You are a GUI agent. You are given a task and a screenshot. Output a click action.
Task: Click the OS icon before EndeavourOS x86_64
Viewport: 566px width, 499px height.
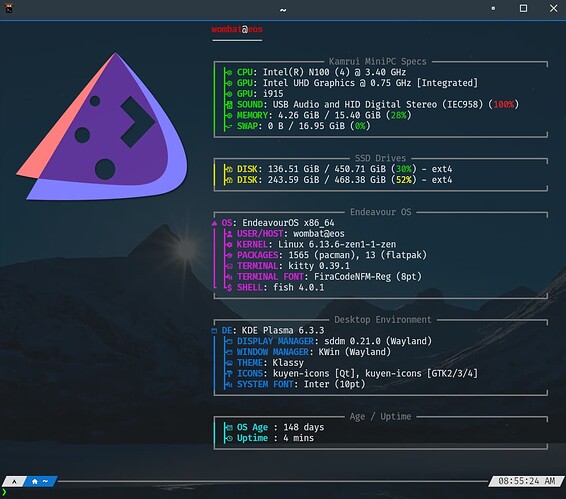click(214, 223)
